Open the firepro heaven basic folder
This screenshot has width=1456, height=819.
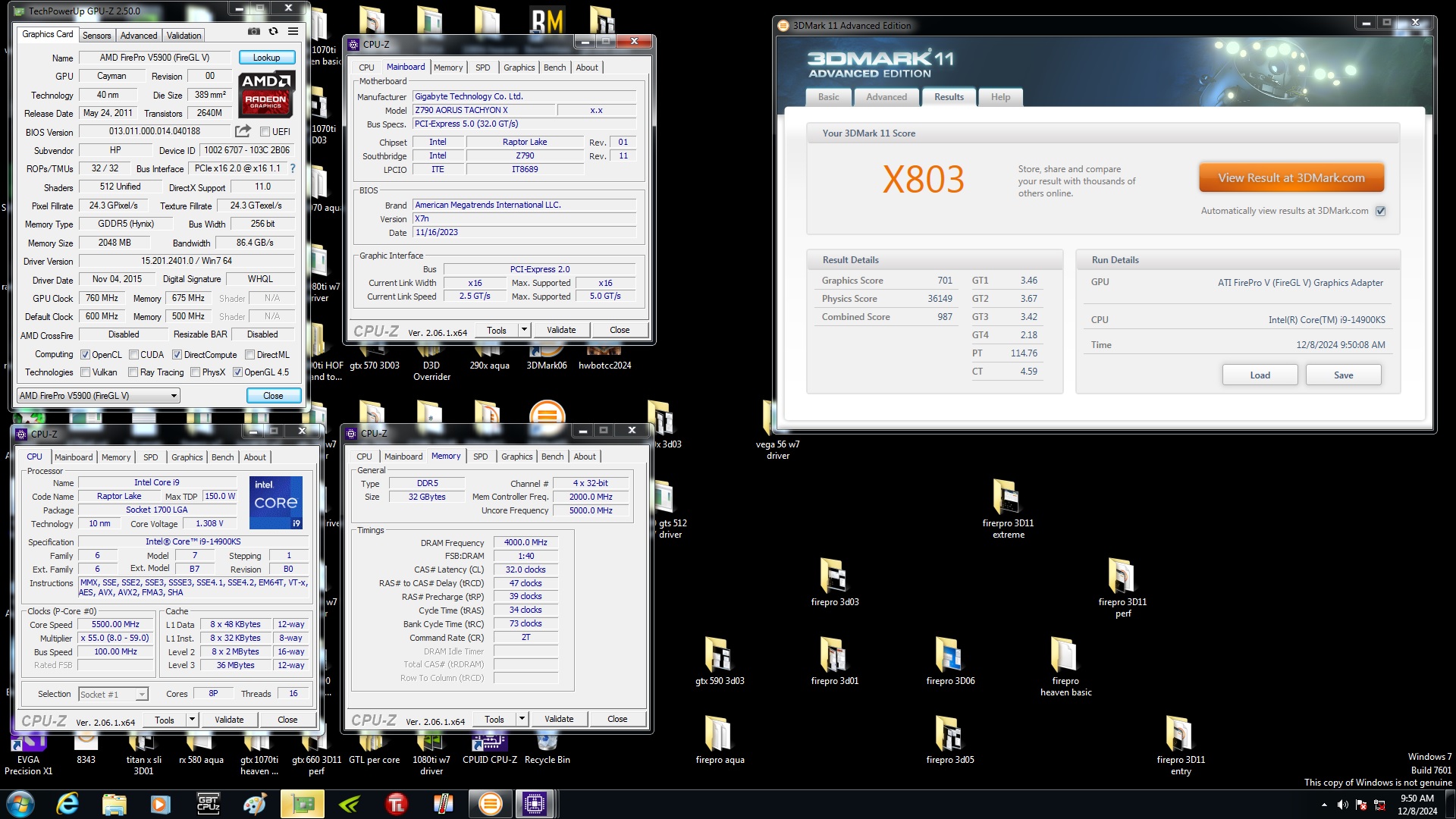(x=1065, y=666)
